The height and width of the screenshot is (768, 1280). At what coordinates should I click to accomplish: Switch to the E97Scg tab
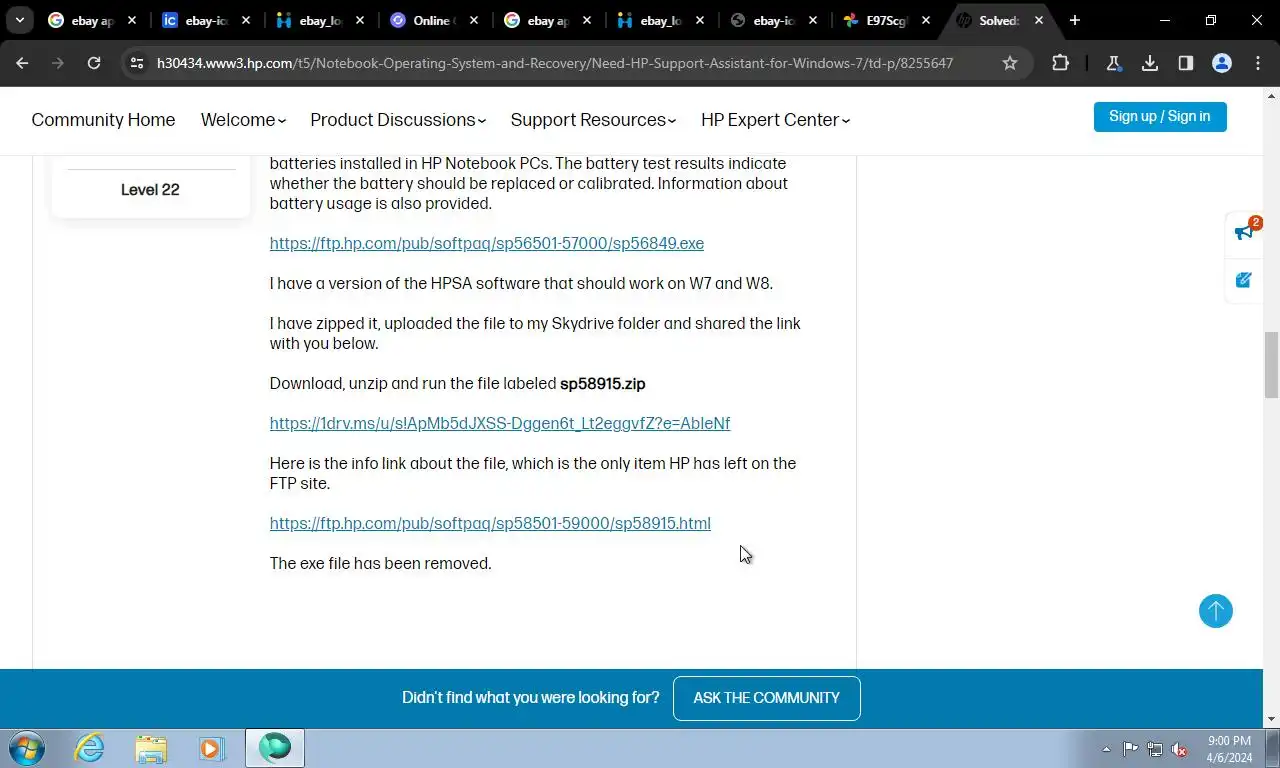click(x=885, y=20)
